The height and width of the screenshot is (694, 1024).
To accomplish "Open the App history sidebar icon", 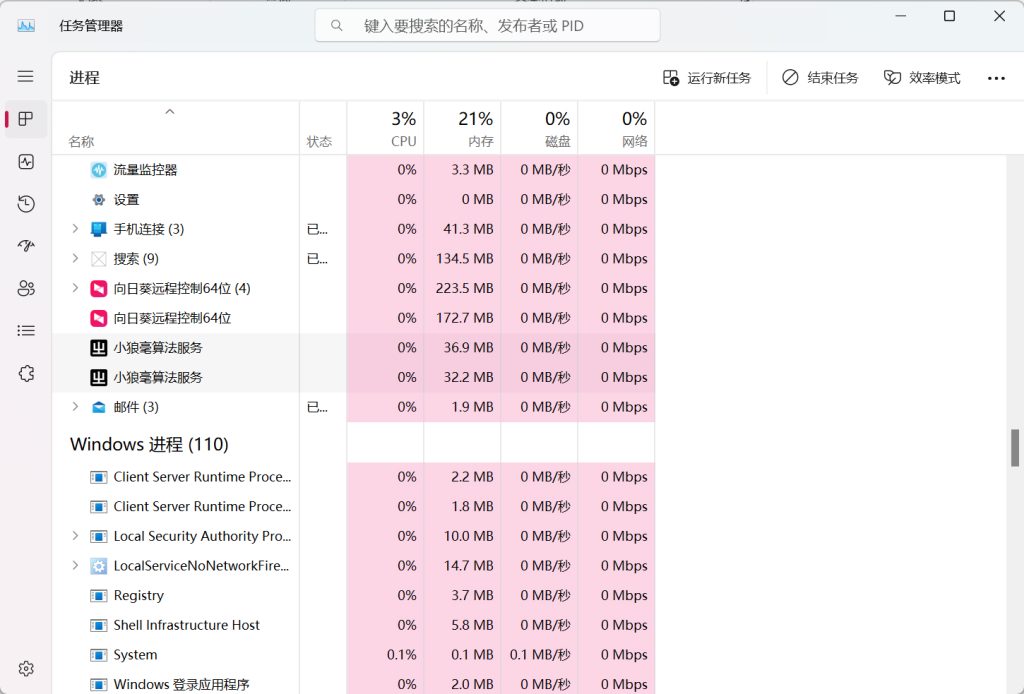I will tap(25, 204).
